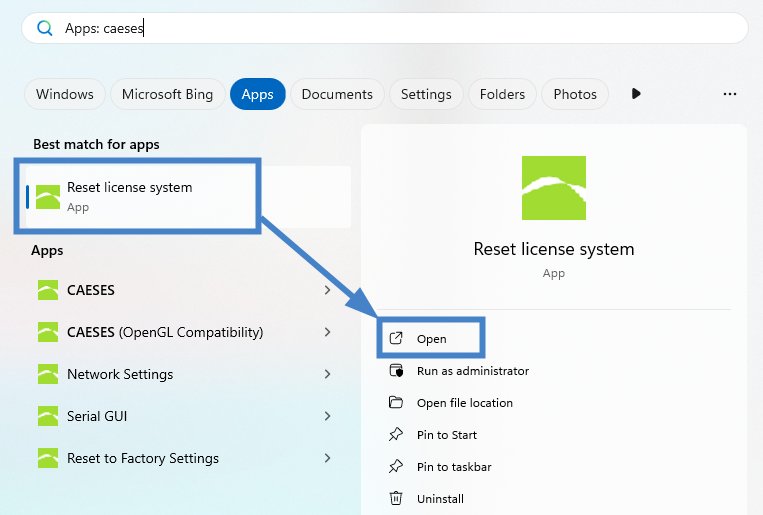The width and height of the screenshot is (763, 515).
Task: Click the search text input field
Action: [x=400, y=28]
